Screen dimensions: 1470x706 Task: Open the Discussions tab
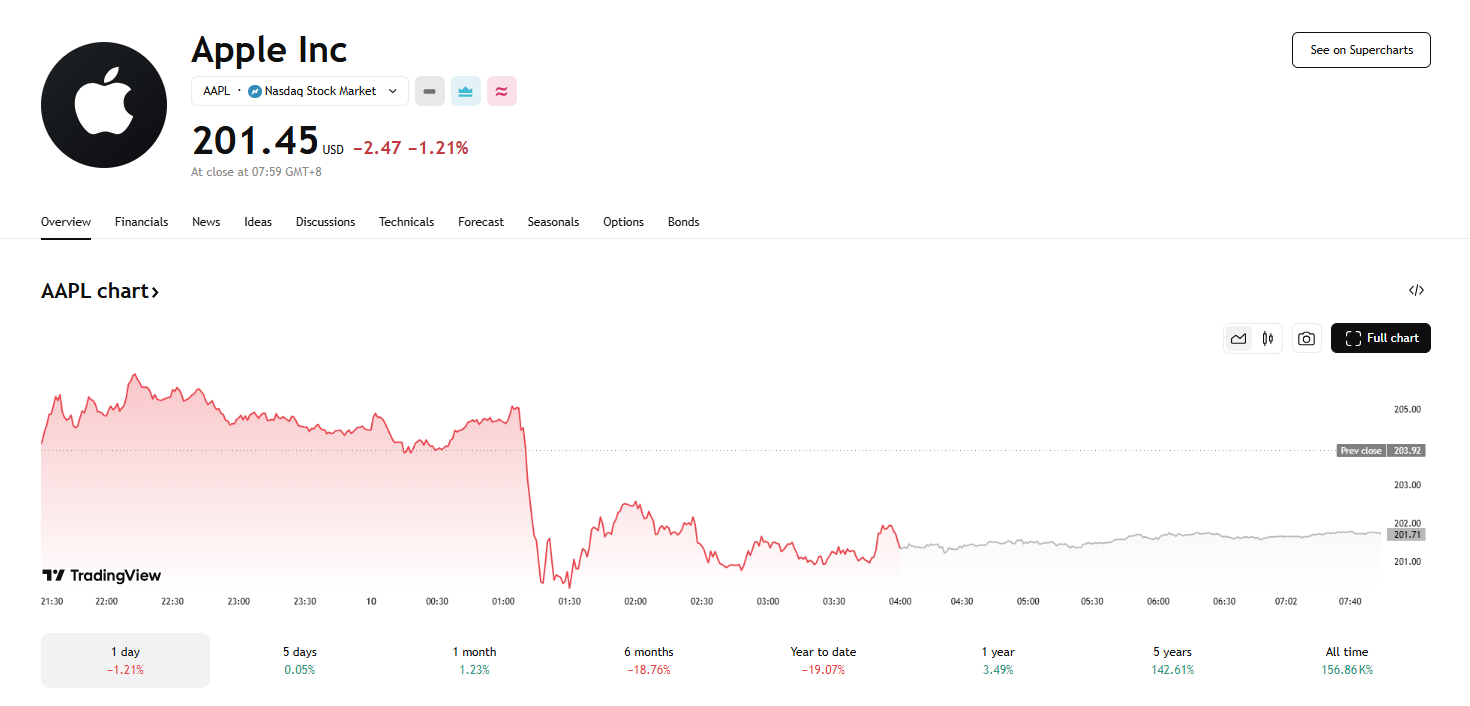point(325,222)
